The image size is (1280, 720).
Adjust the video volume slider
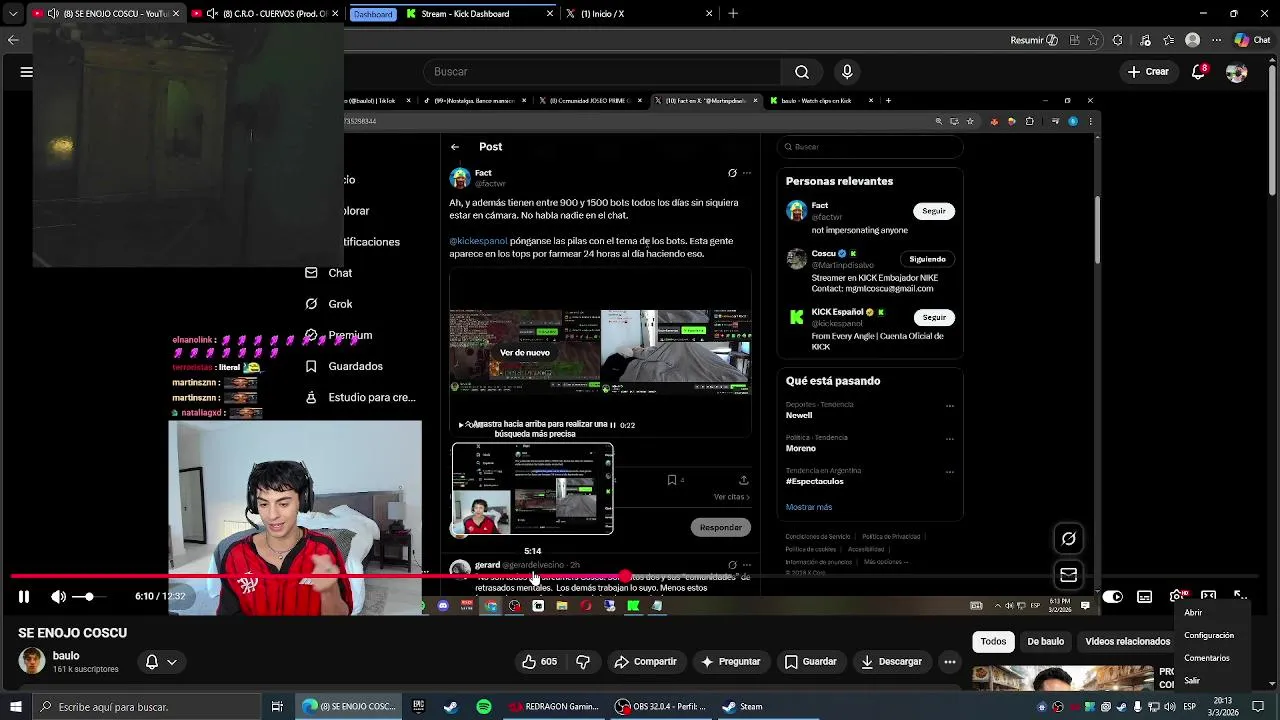click(89, 597)
